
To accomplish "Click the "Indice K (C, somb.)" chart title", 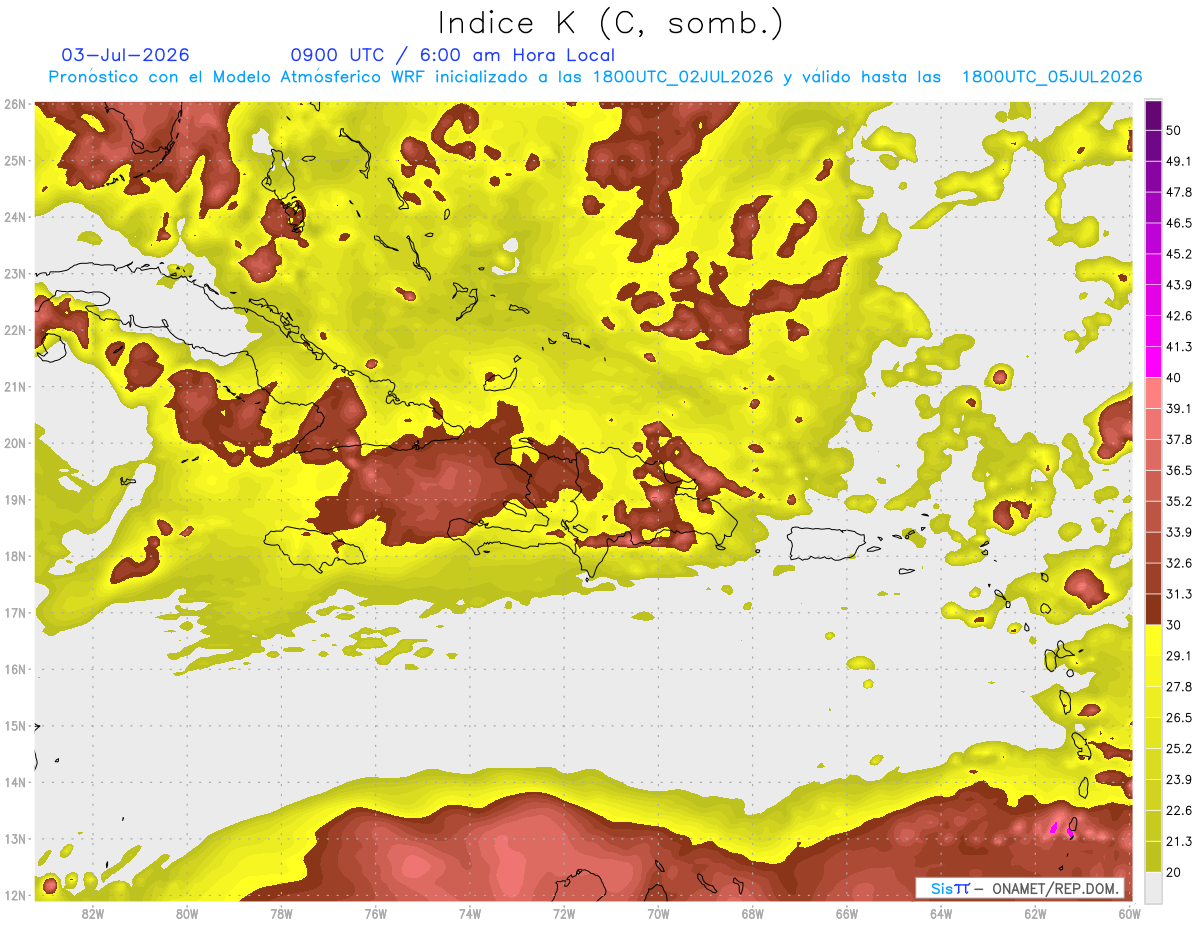I will [x=611, y=23].
